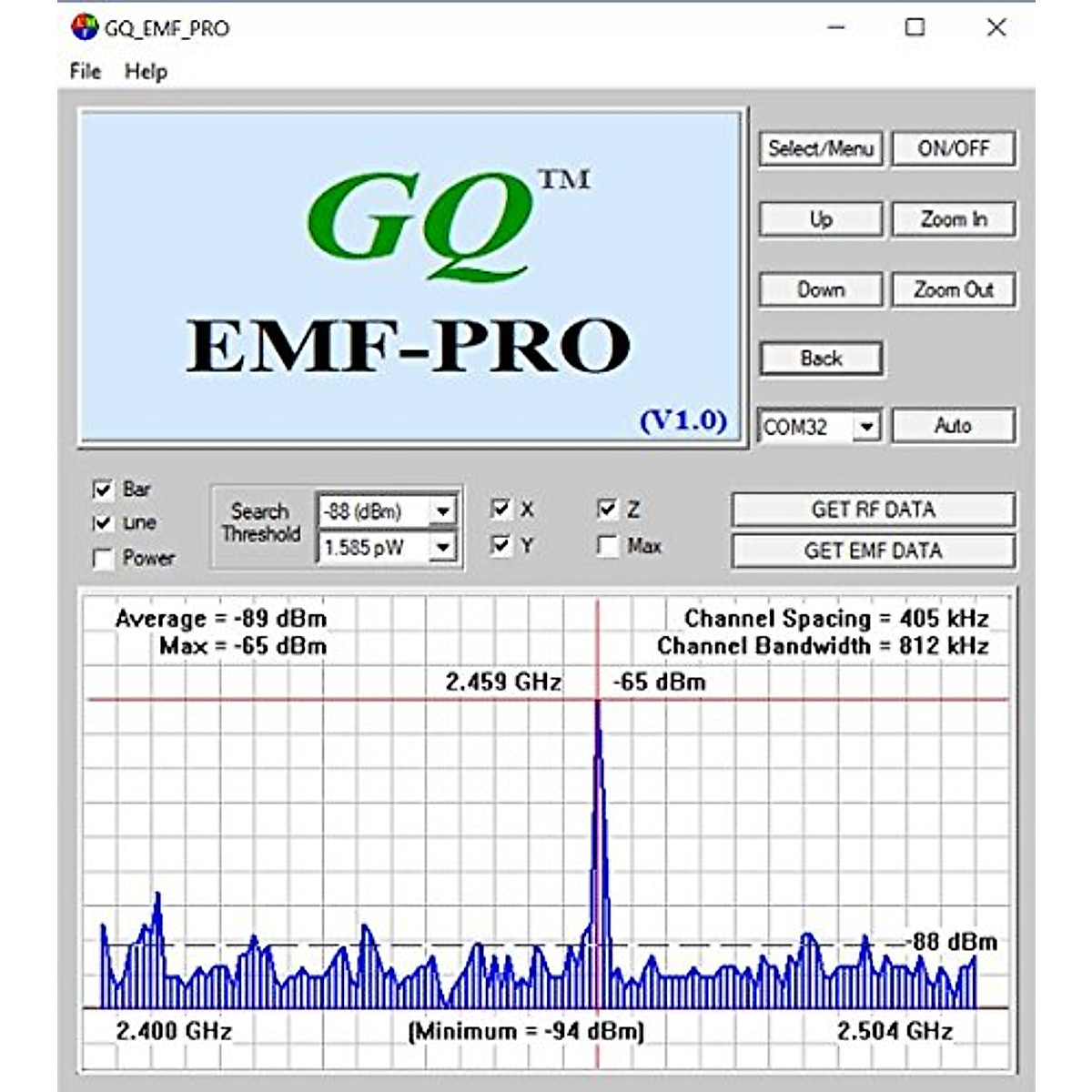Click the Auto button

(953, 425)
